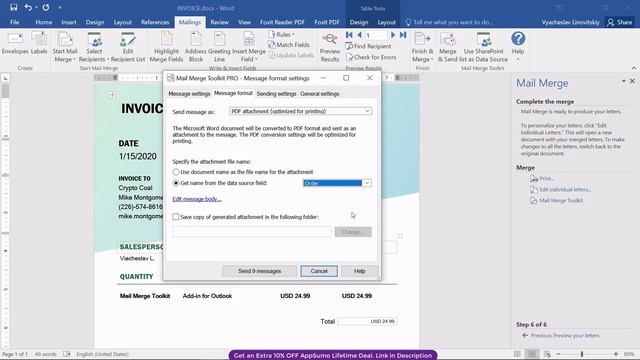Viewport: 640px width, 360px height.
Task: Click Find Recipient in ribbon
Action: pos(368,46)
